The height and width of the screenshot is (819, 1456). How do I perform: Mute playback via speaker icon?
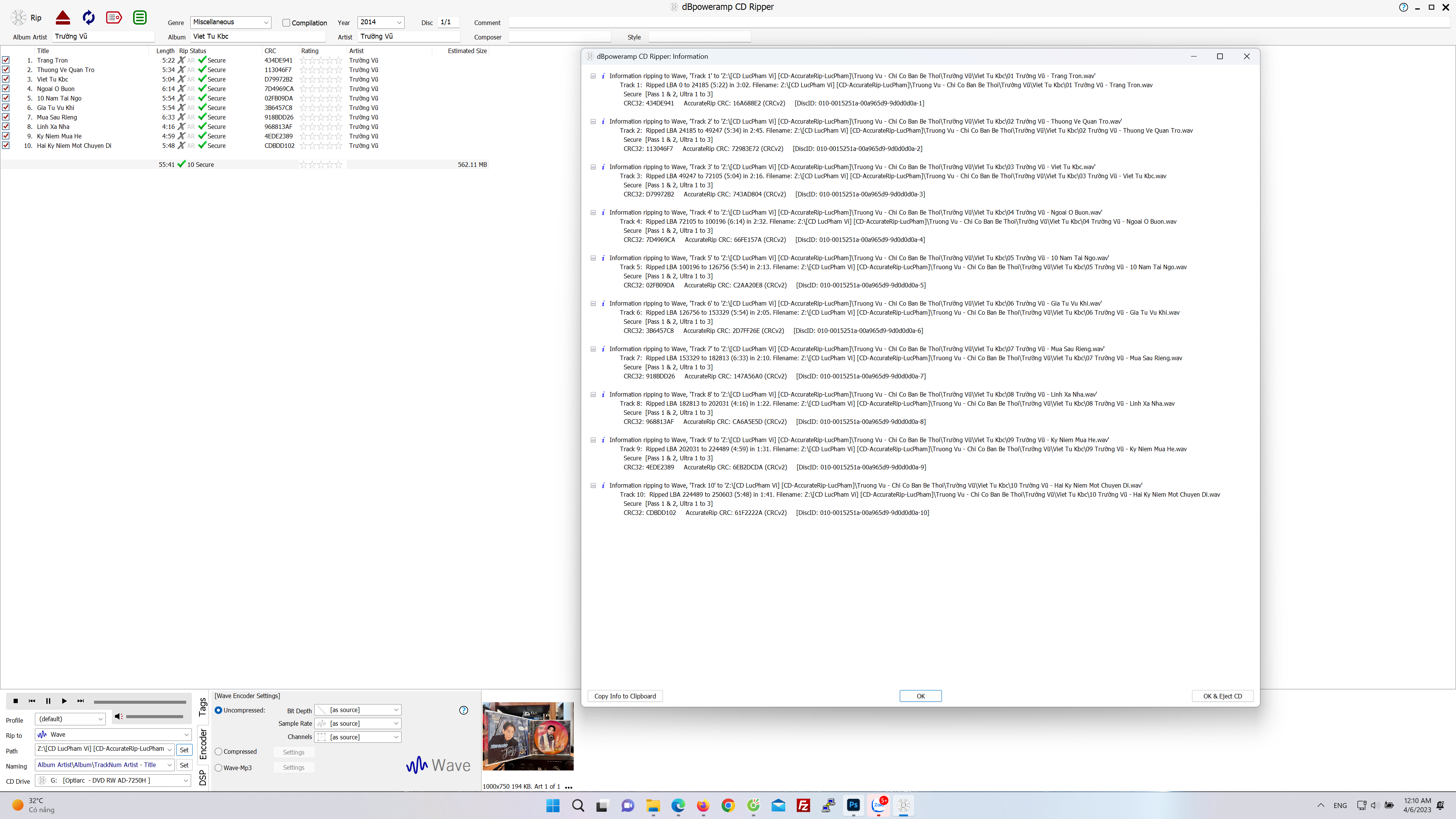tap(118, 716)
